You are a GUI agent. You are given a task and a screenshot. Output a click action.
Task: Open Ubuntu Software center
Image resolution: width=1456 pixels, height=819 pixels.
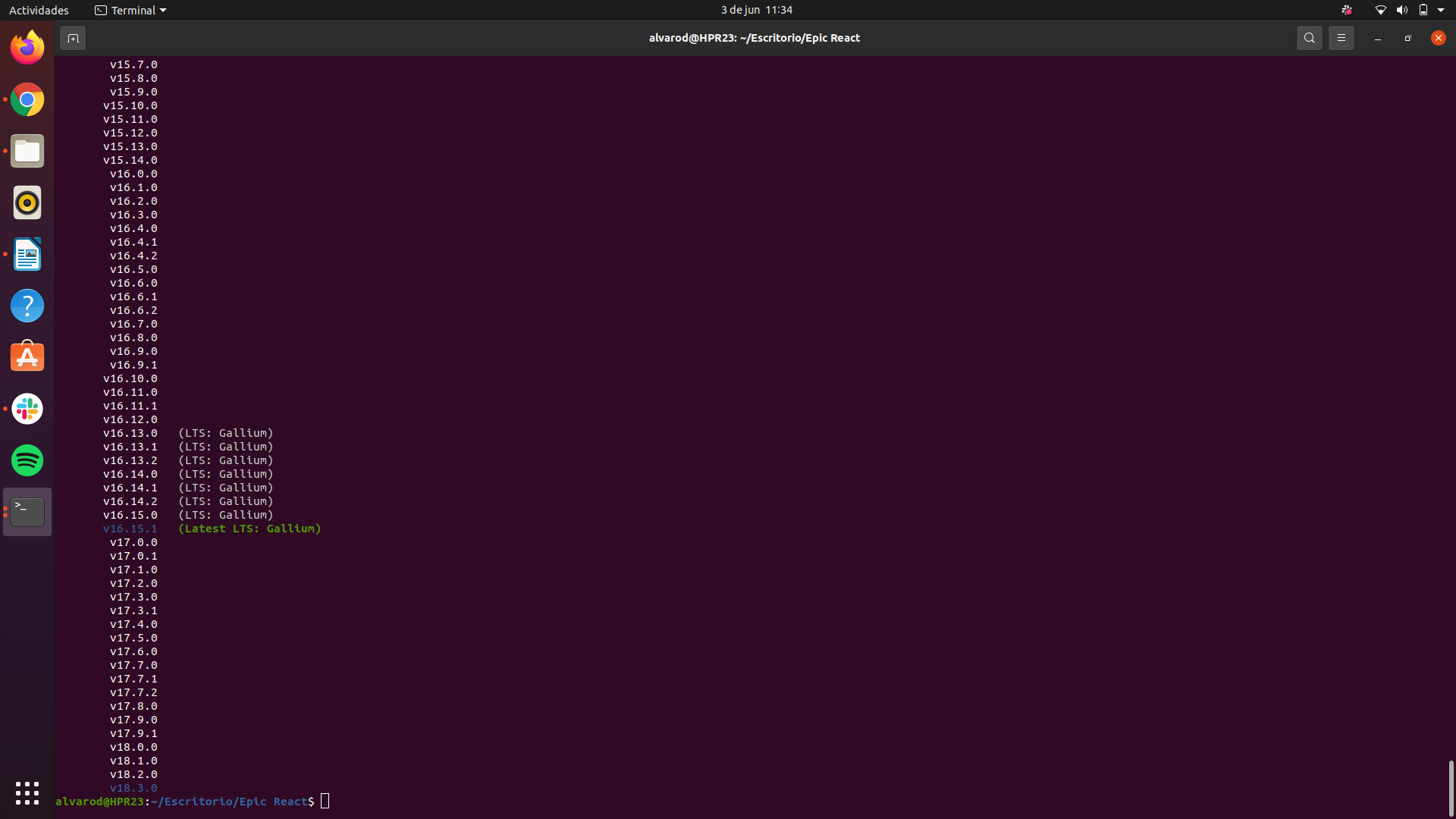[27, 356]
